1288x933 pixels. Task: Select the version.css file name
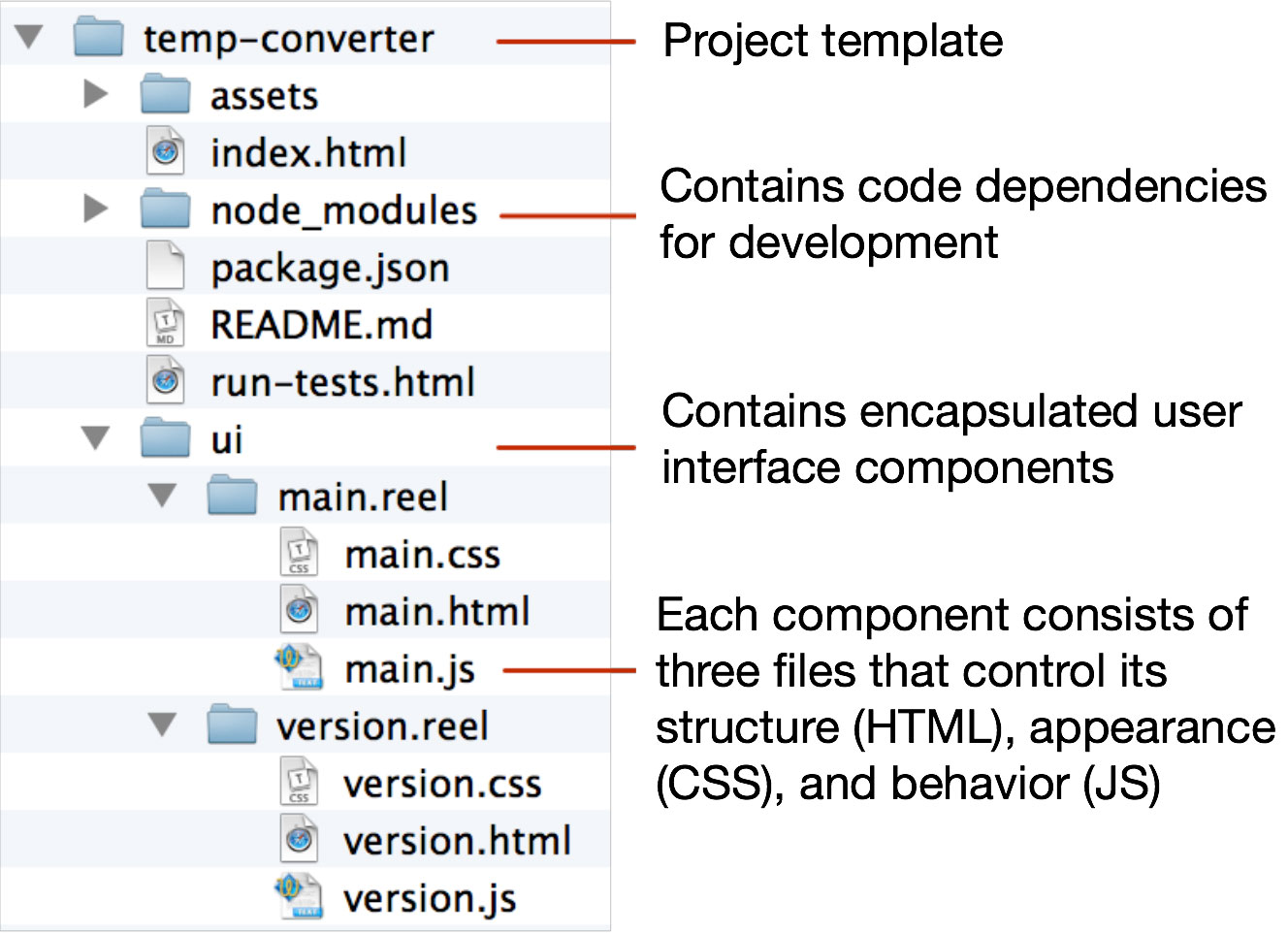click(x=442, y=783)
